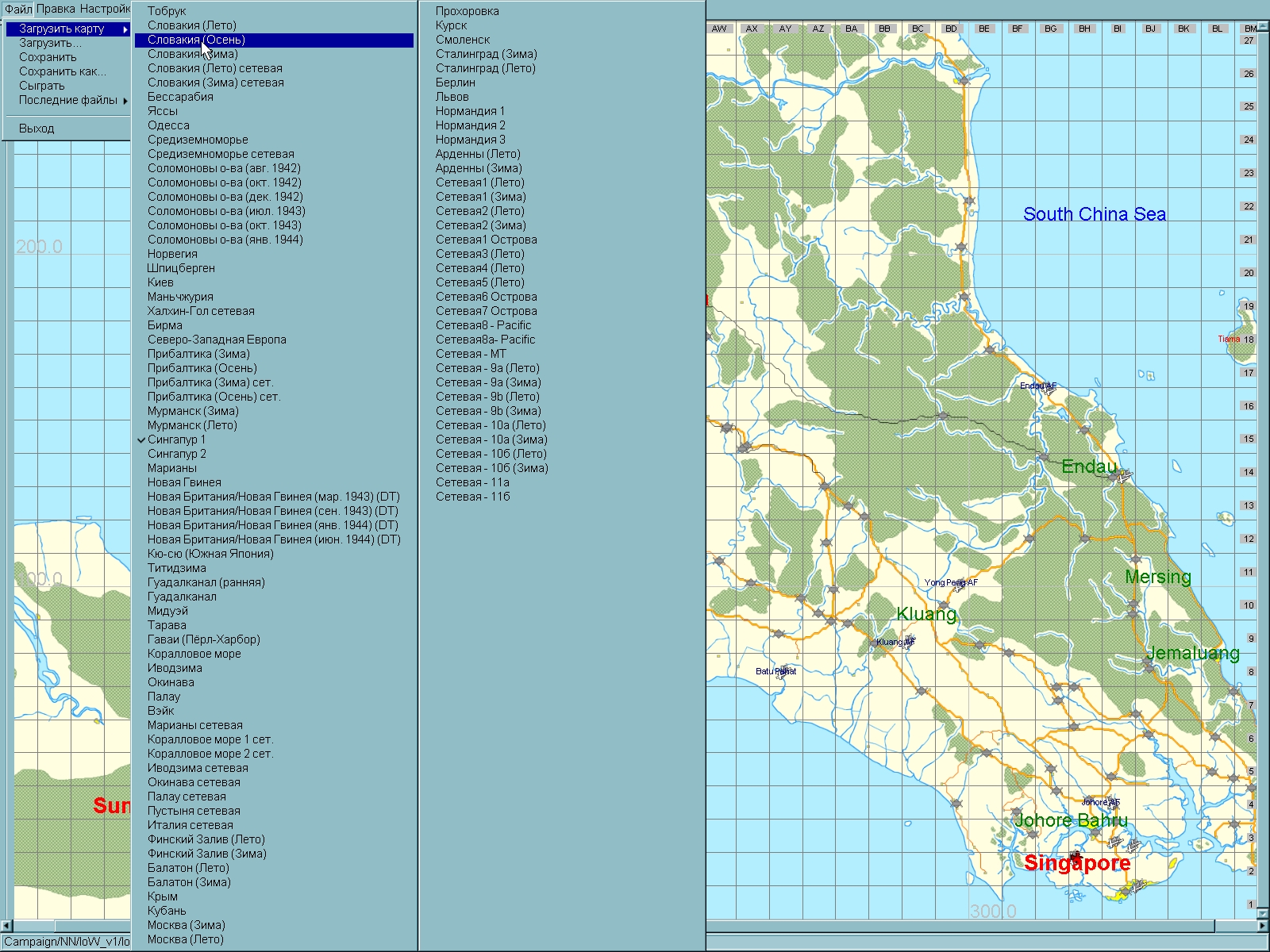Open the Файл menu

[x=18, y=9]
